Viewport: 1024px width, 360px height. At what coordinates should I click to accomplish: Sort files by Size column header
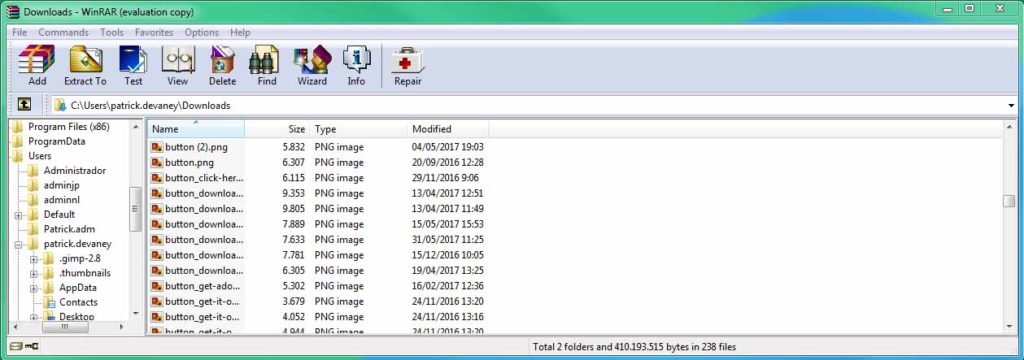[x=277, y=129]
